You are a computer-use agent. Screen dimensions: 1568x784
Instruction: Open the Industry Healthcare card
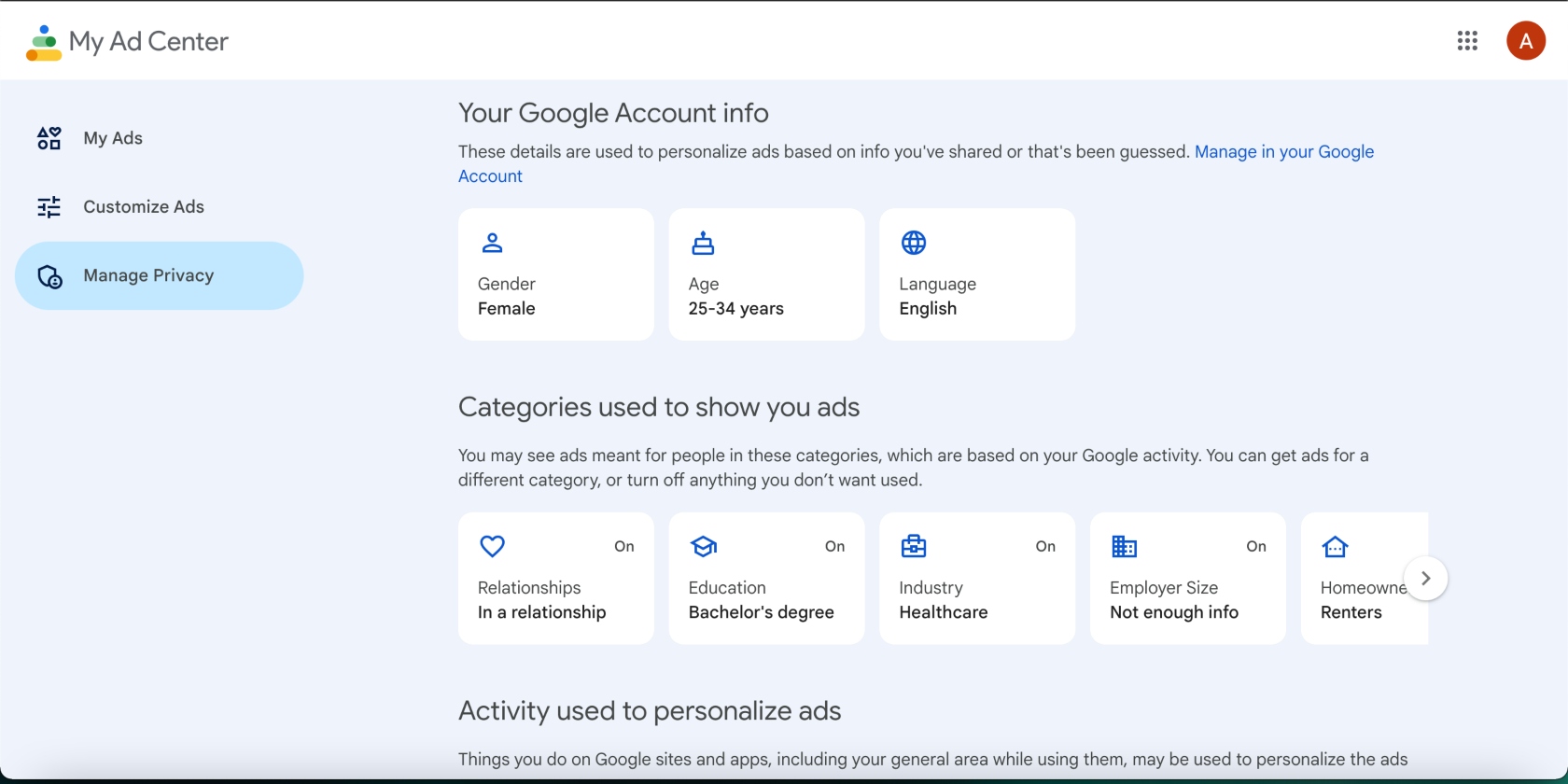click(x=977, y=579)
